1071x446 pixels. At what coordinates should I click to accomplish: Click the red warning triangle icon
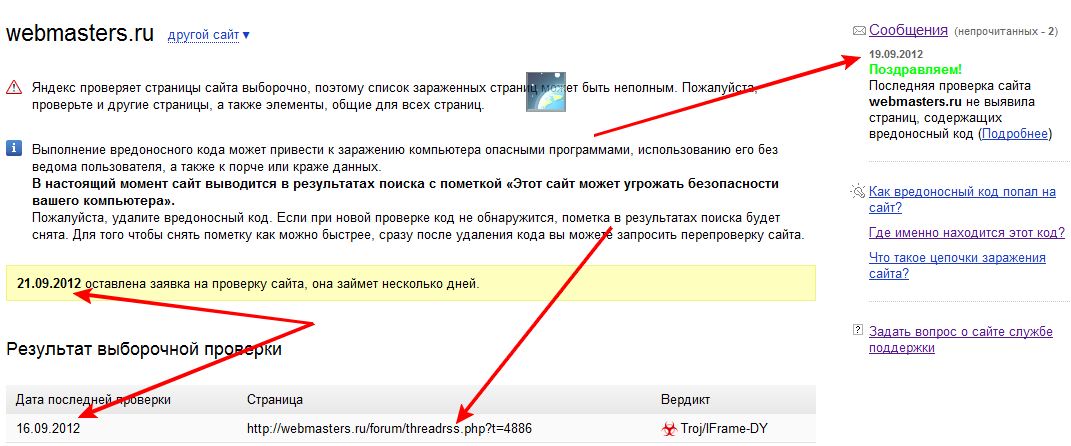[14, 87]
